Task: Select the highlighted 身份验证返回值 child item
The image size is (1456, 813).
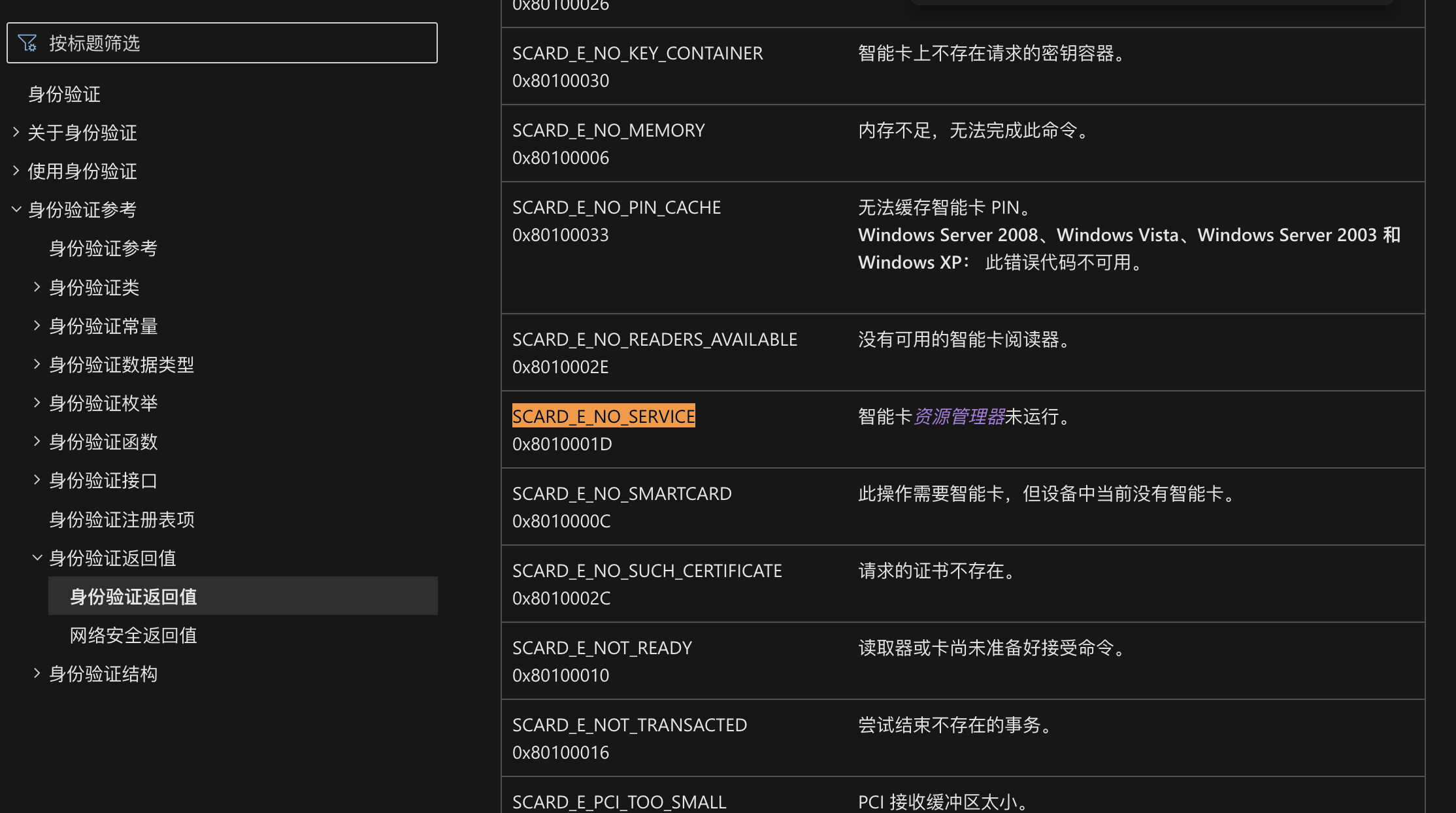Action: point(133,597)
